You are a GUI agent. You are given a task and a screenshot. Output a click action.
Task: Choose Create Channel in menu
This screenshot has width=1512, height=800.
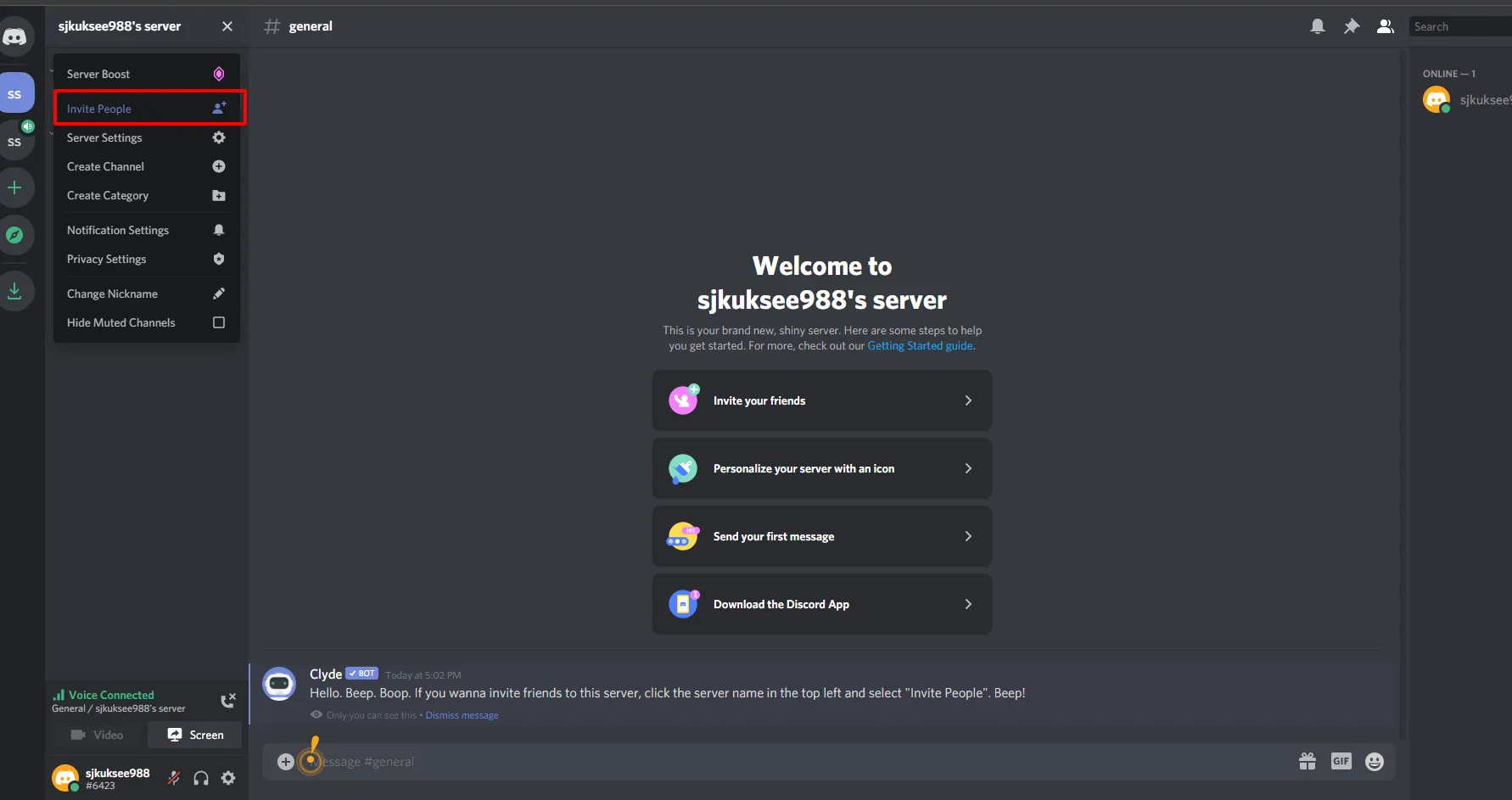[147, 166]
